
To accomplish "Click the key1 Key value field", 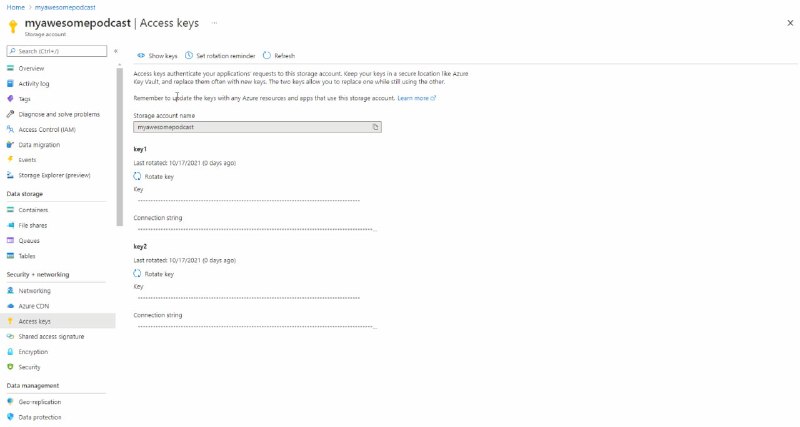I will [x=248, y=200].
